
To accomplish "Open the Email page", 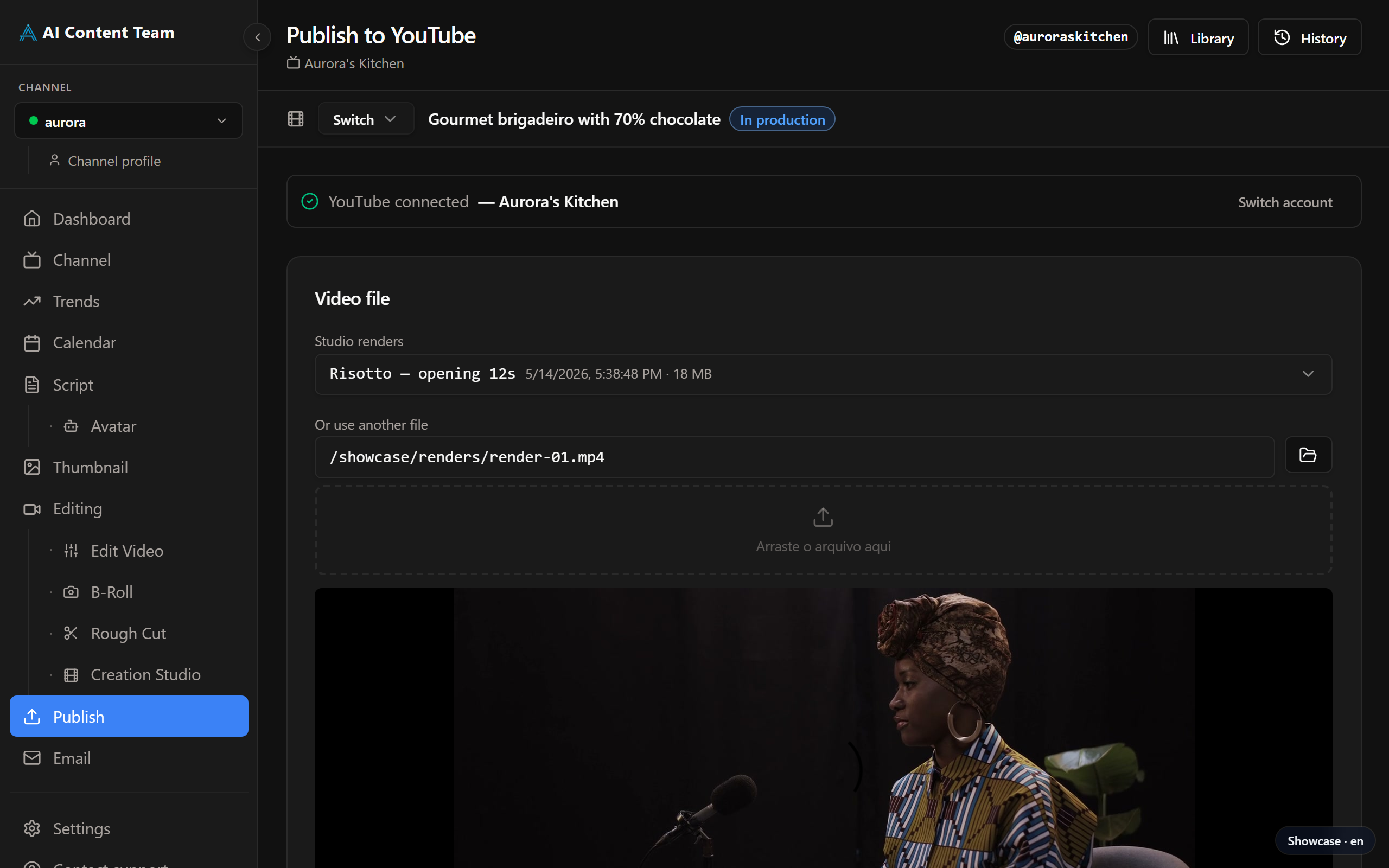I will pos(129,758).
